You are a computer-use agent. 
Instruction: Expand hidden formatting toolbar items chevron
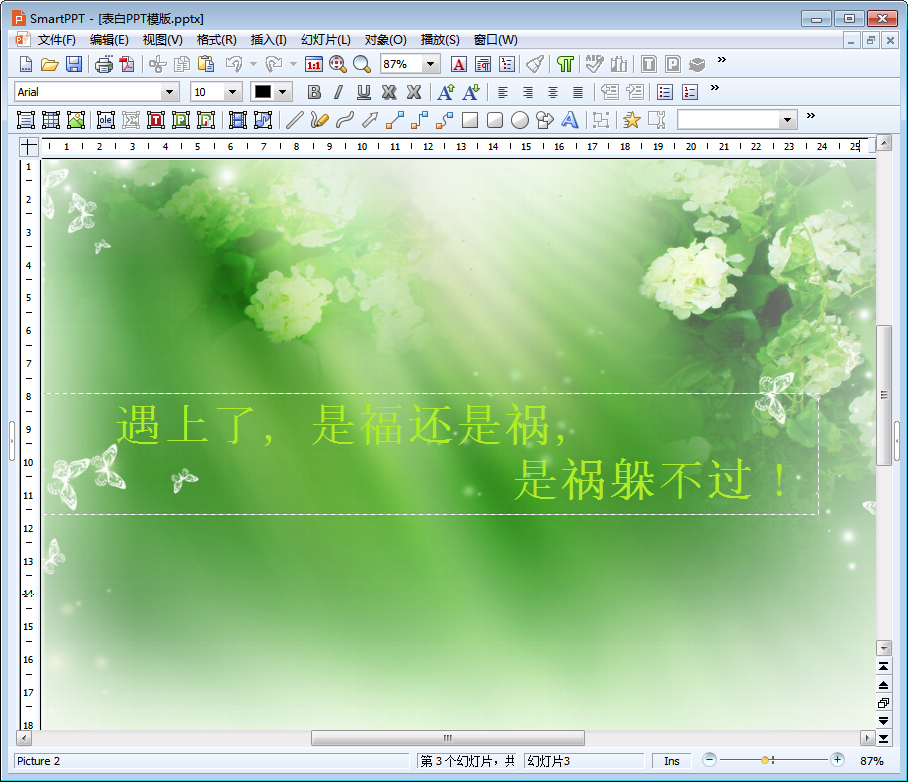715,88
